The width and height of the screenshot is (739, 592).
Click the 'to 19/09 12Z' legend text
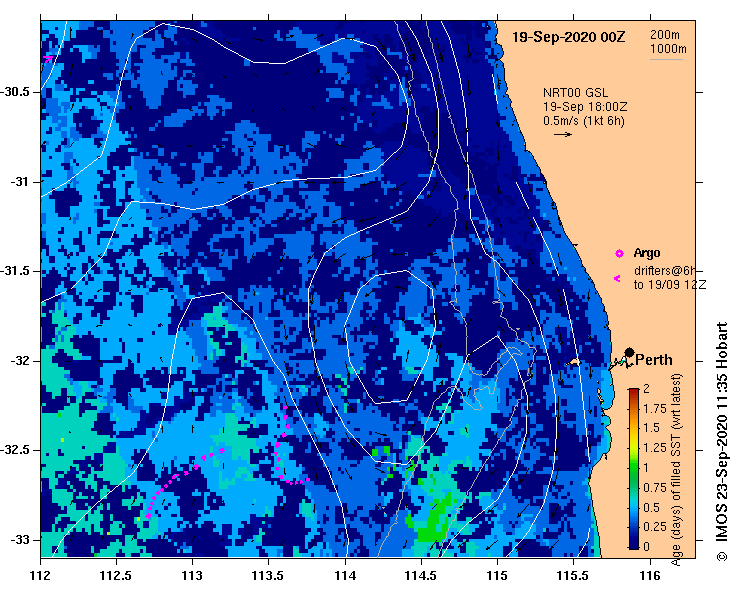(670, 285)
